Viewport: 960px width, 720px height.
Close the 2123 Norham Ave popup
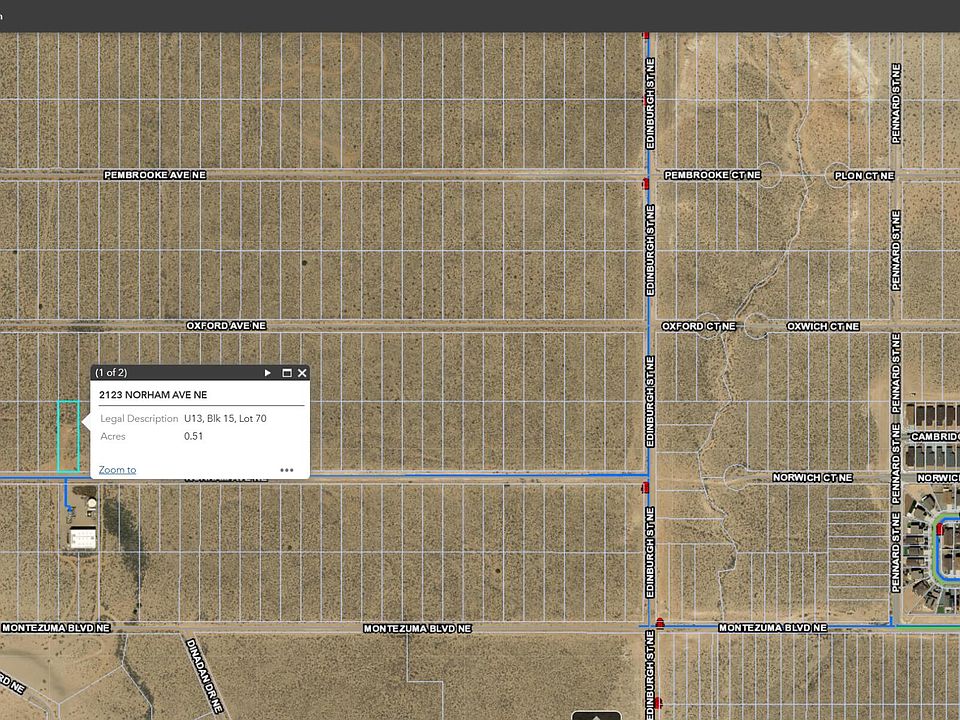(x=302, y=373)
